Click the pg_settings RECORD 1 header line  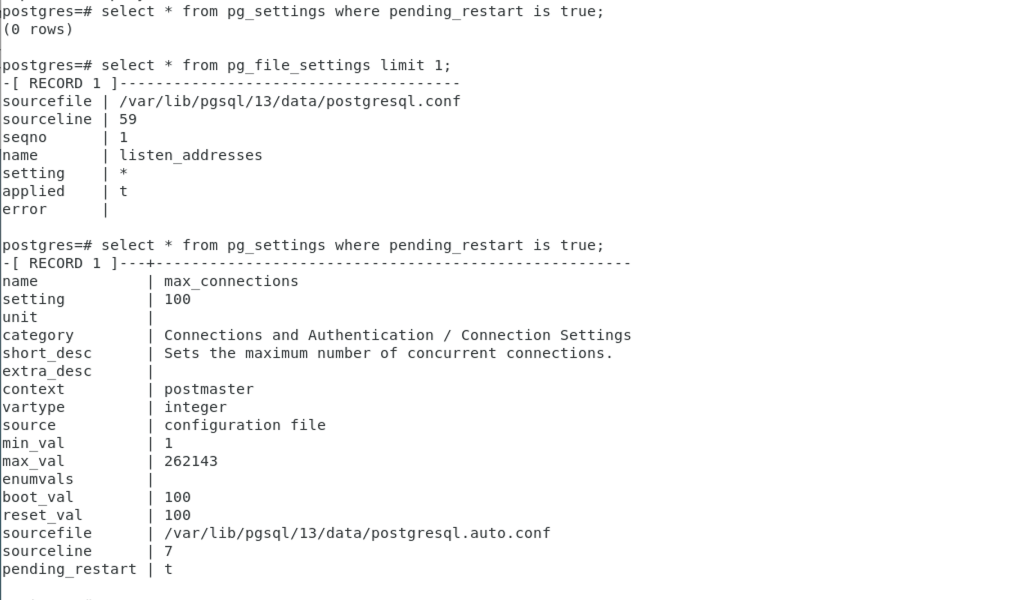[x=316, y=264]
